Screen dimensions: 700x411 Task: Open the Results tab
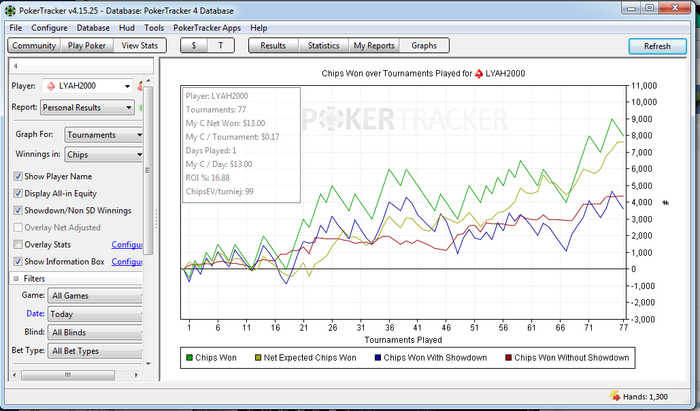[273, 46]
